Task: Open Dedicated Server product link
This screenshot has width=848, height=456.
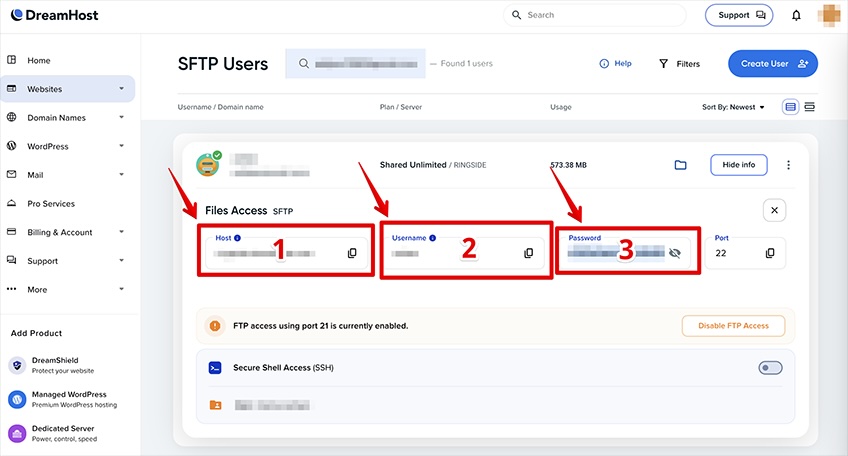Action: click(64, 433)
